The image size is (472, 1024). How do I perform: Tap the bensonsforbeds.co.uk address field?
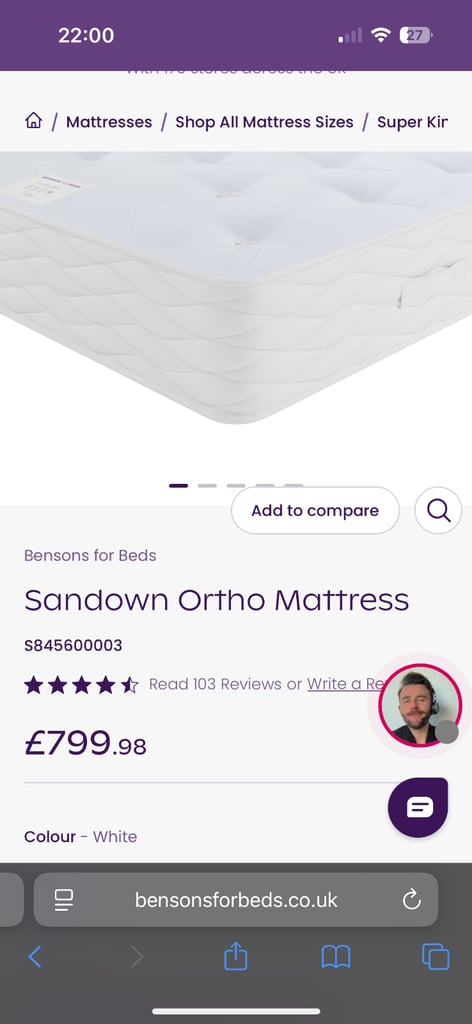[236, 900]
